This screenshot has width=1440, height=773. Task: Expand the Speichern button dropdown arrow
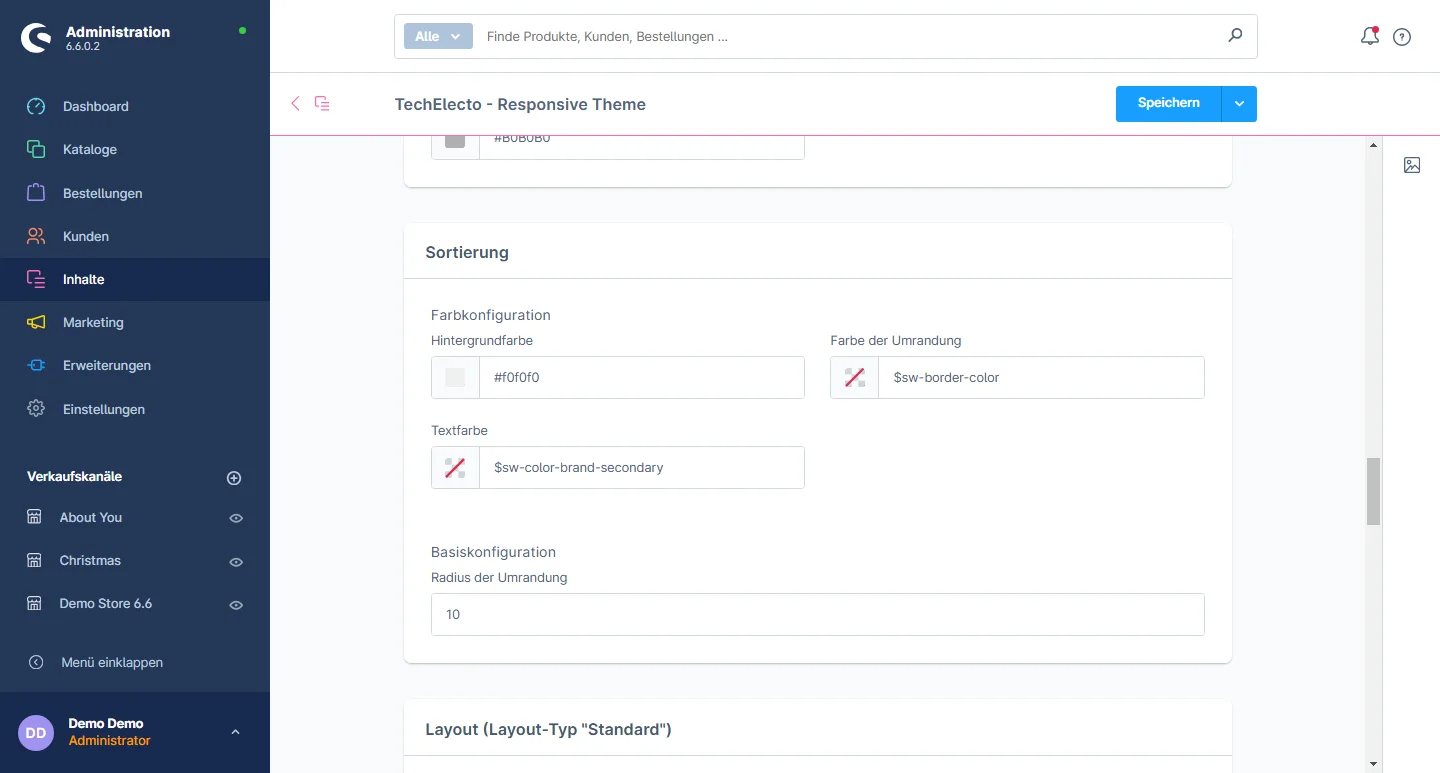pyautogui.click(x=1239, y=104)
